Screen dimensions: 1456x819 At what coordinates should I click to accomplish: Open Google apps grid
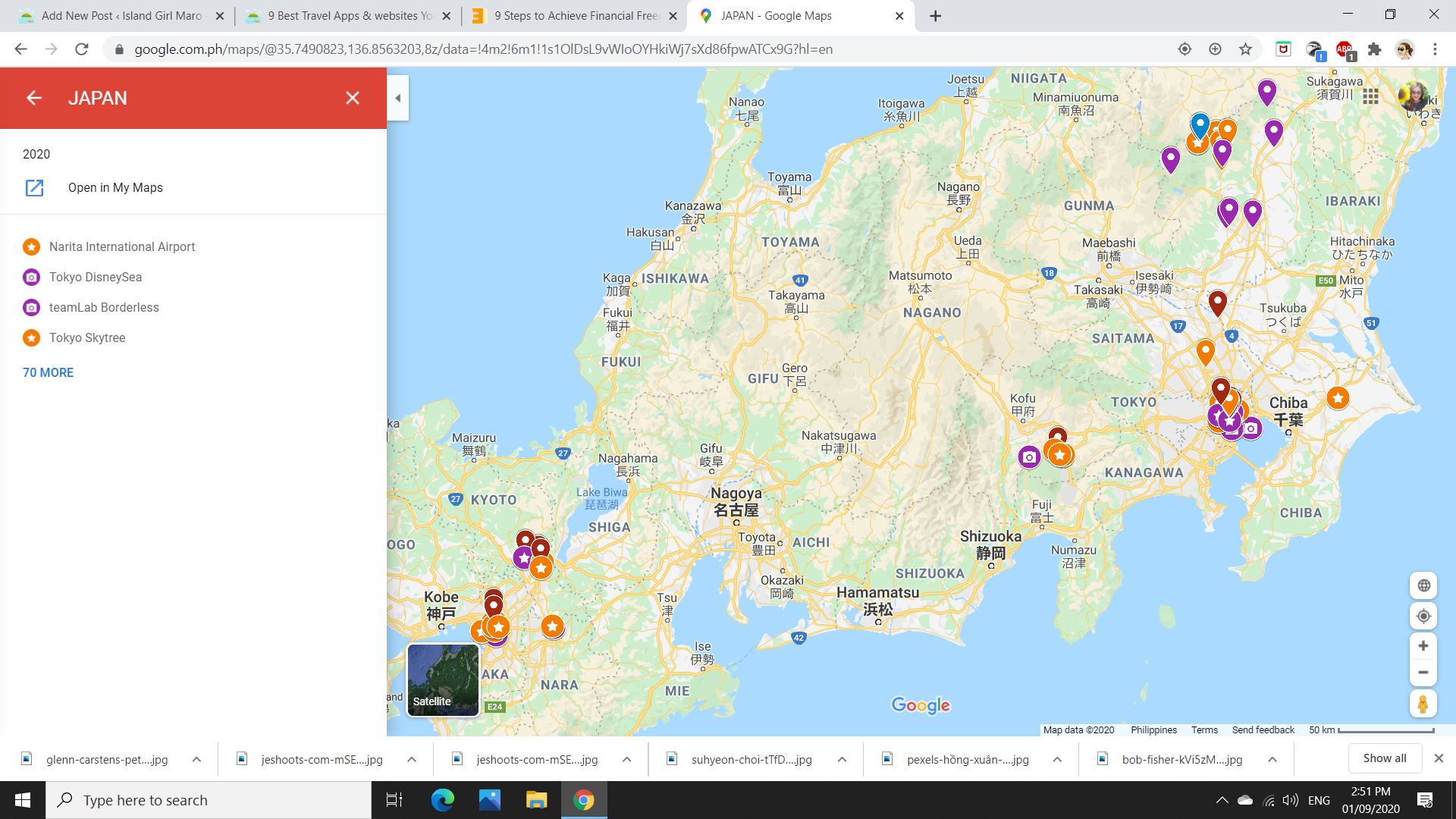click(1370, 96)
